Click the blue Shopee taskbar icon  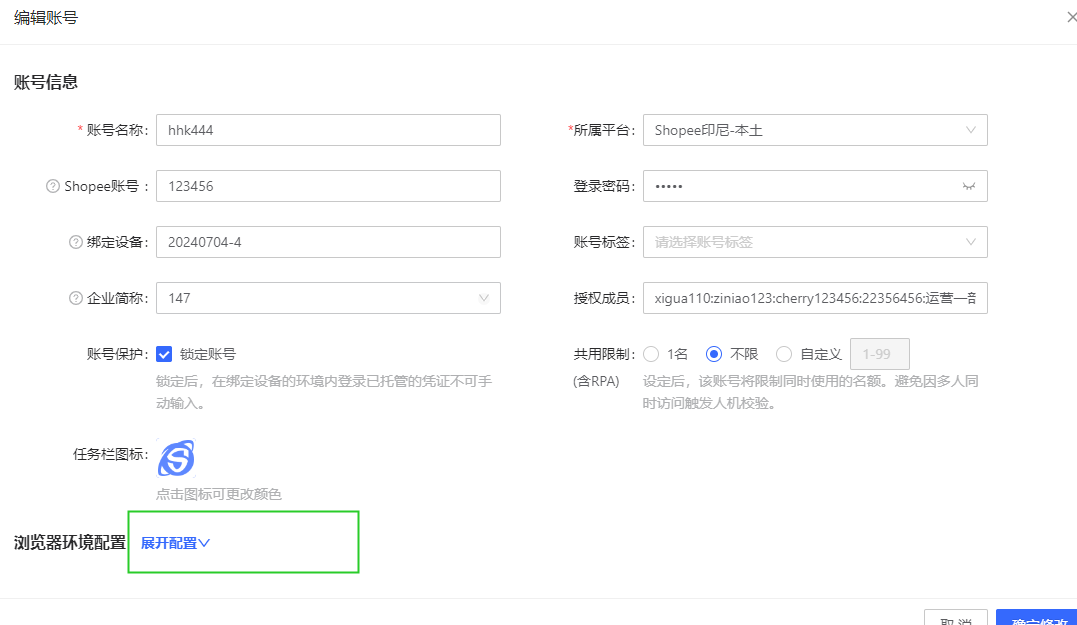coord(176,459)
